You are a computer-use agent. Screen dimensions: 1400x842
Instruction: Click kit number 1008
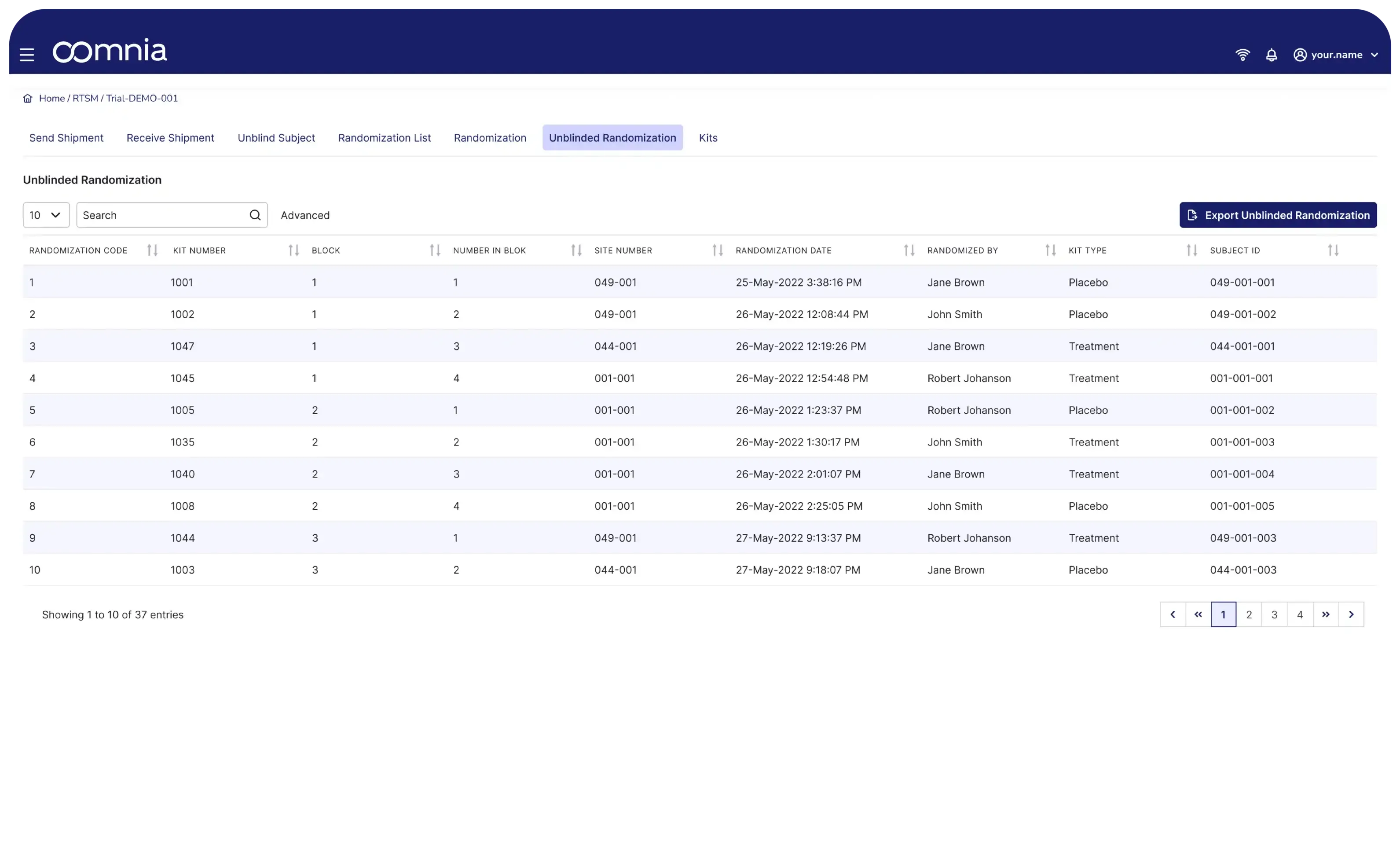(183, 506)
